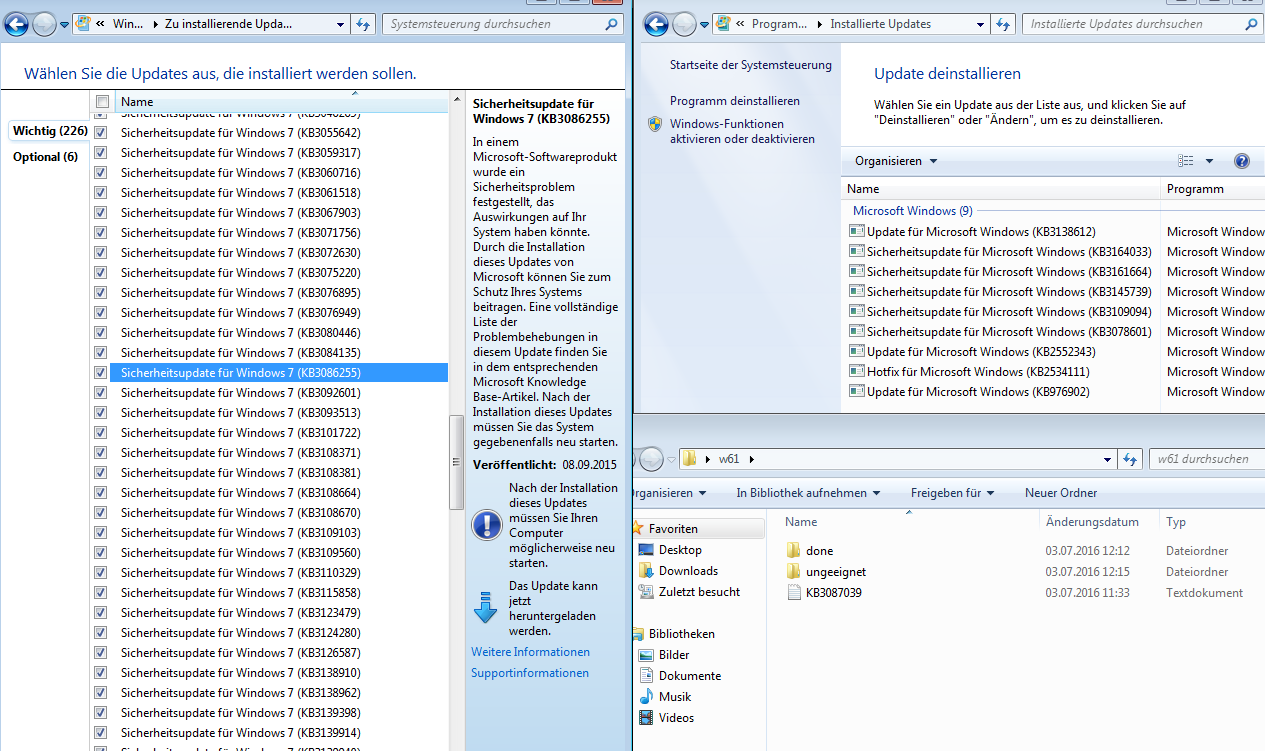This screenshot has height=751, width=1265.
Task: Select the KB3087039 text document icon
Action: click(x=794, y=593)
